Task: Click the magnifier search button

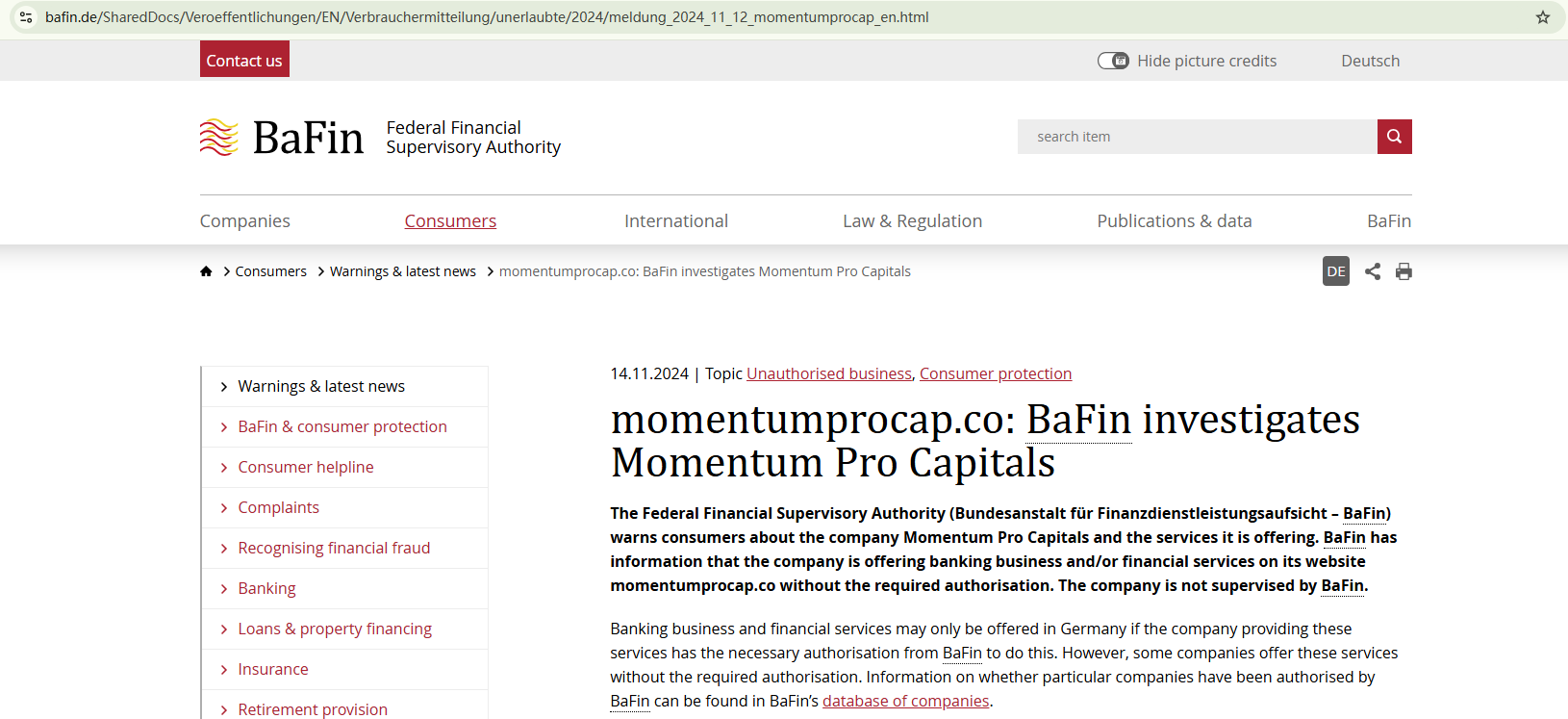Action: click(1395, 137)
